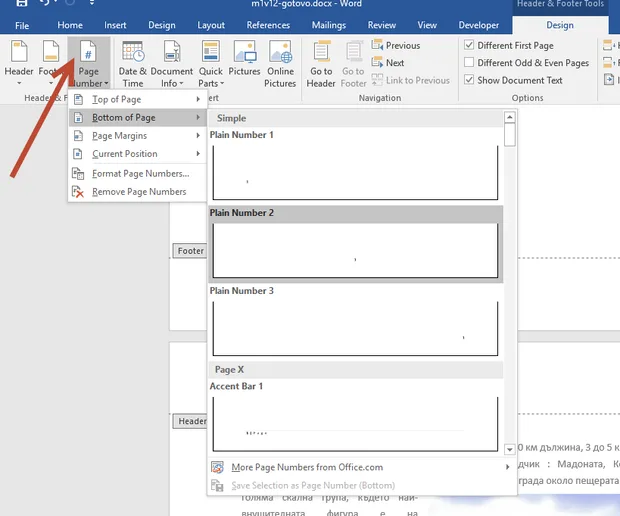
Task: Select Plain Number 3 thumbnail
Action: (355, 328)
